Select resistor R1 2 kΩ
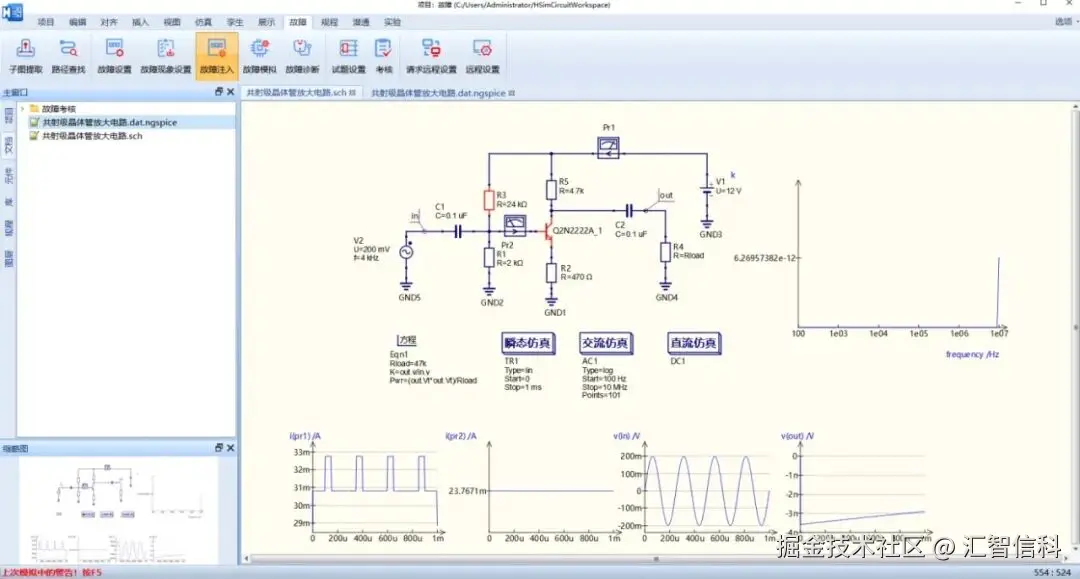This screenshot has width=1080, height=579. (x=489, y=257)
